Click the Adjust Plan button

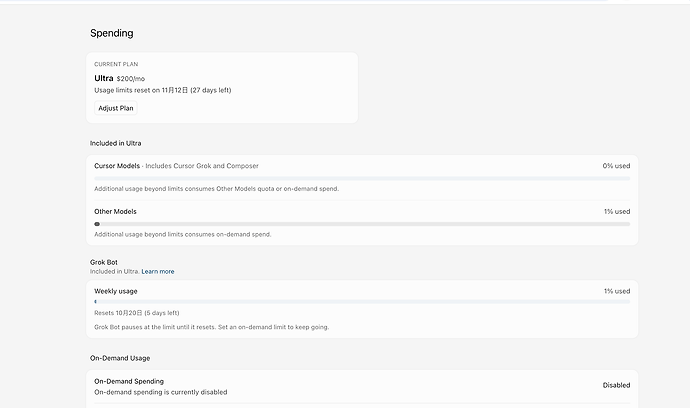[x=116, y=108]
